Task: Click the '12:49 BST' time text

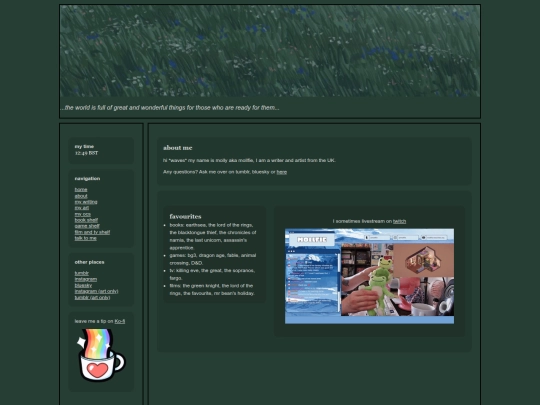Action: [x=86, y=153]
